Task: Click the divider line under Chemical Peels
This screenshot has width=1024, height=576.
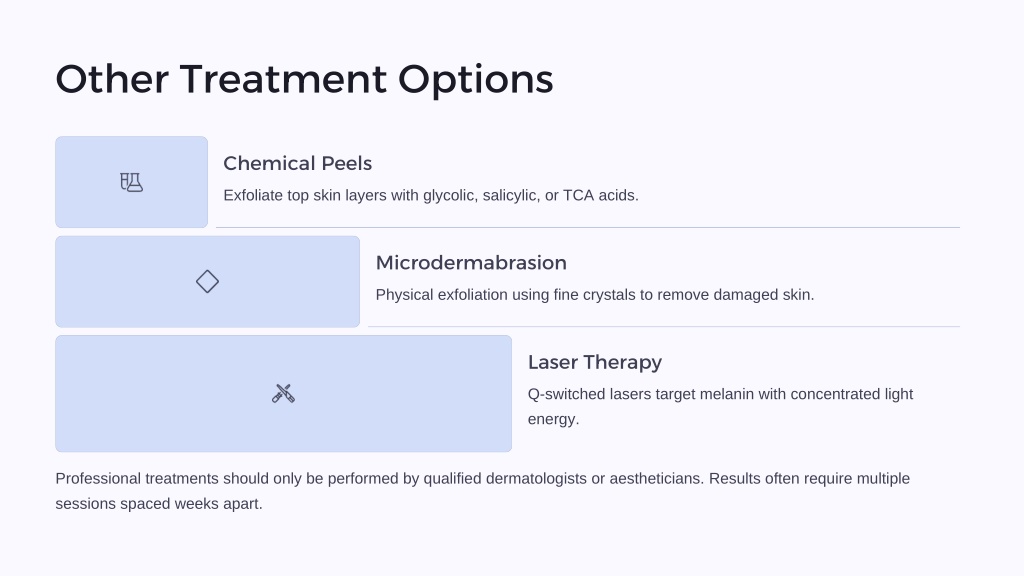Action: 588,227
